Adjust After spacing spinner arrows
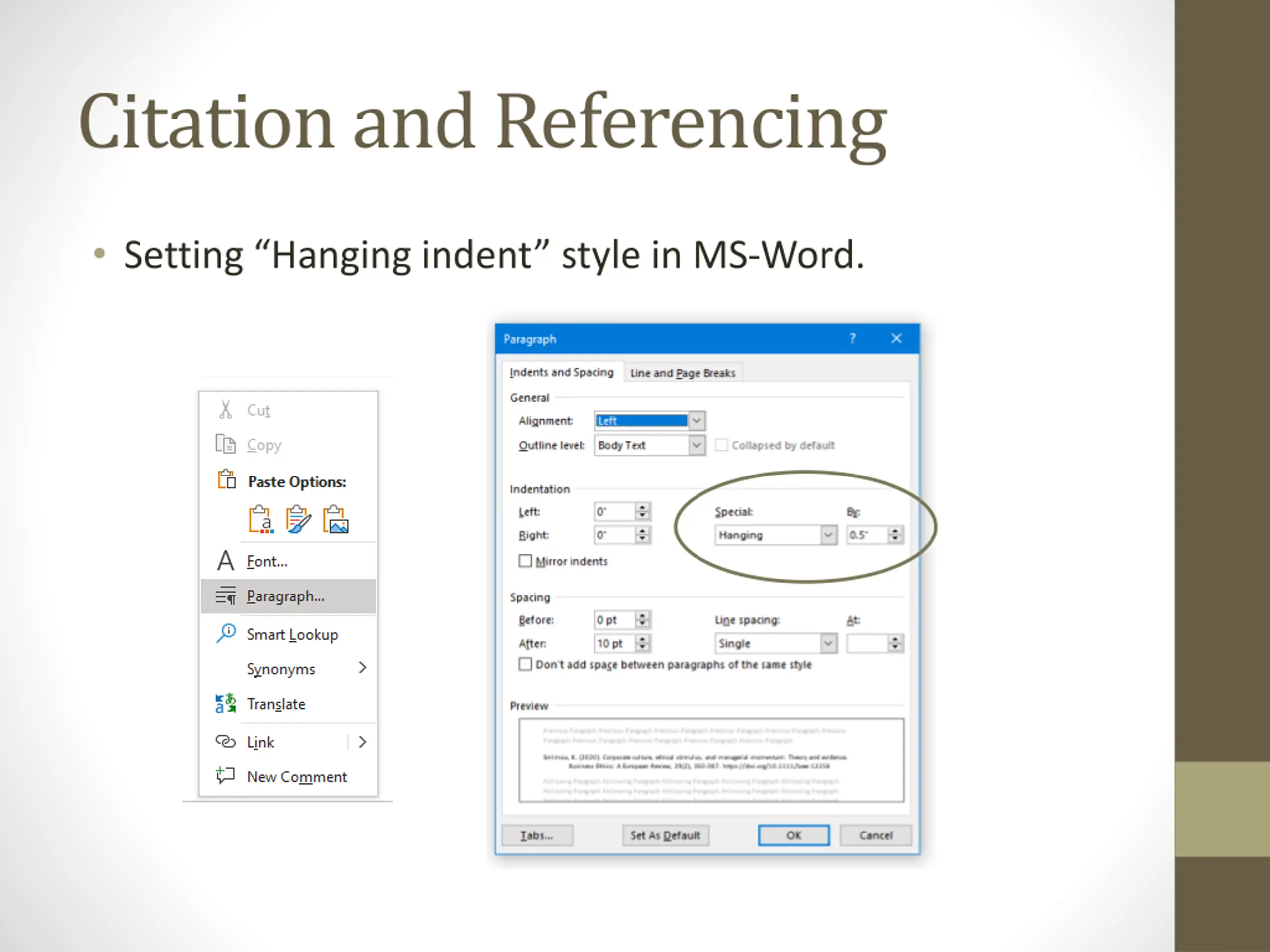The image size is (1270, 952). (643, 643)
